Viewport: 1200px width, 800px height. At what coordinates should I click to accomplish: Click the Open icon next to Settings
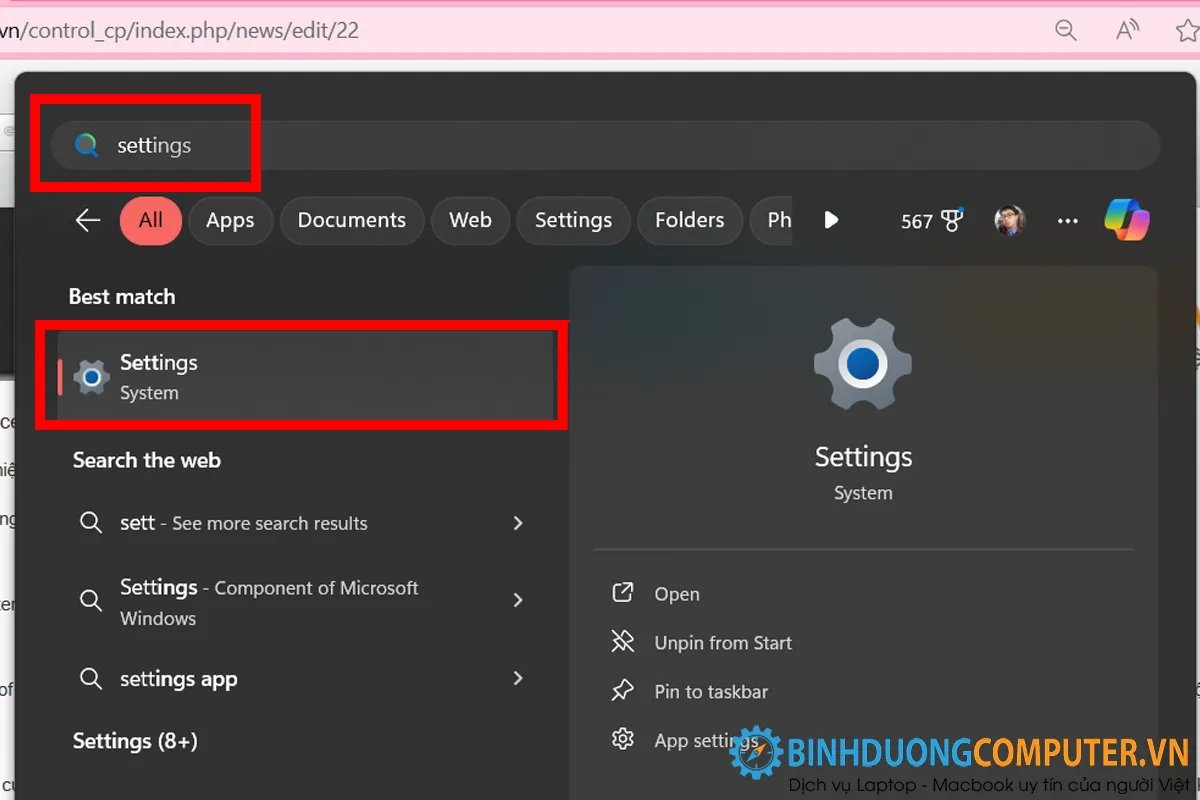[x=623, y=592]
